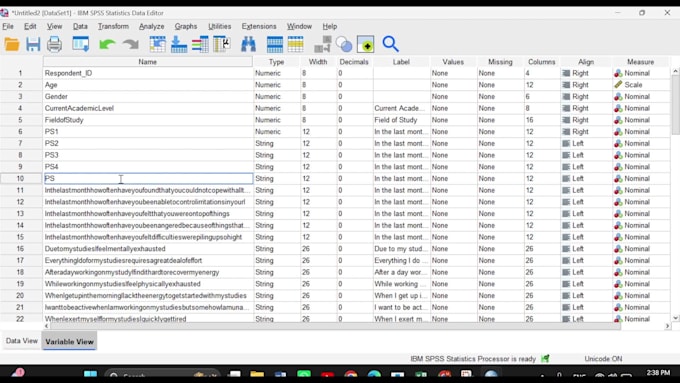Screen dimensions: 680x383
Task: Click 'Everything I do' label cell
Action: point(401,260)
